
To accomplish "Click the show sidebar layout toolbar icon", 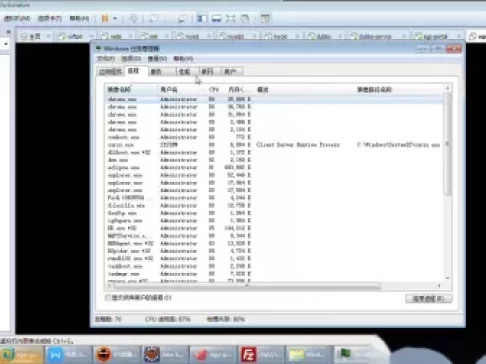I will pyautogui.click(x=202, y=18).
